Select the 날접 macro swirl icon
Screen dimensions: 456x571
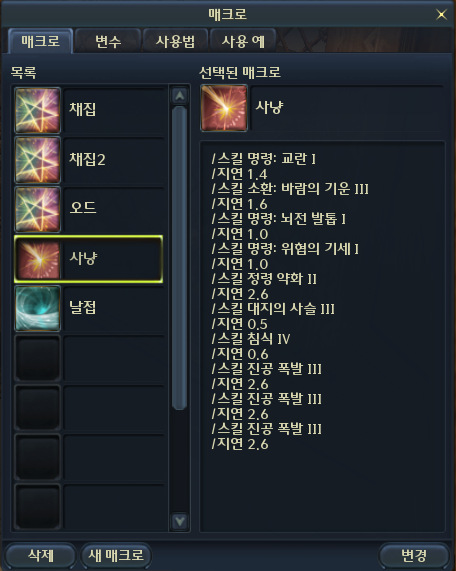[38, 308]
